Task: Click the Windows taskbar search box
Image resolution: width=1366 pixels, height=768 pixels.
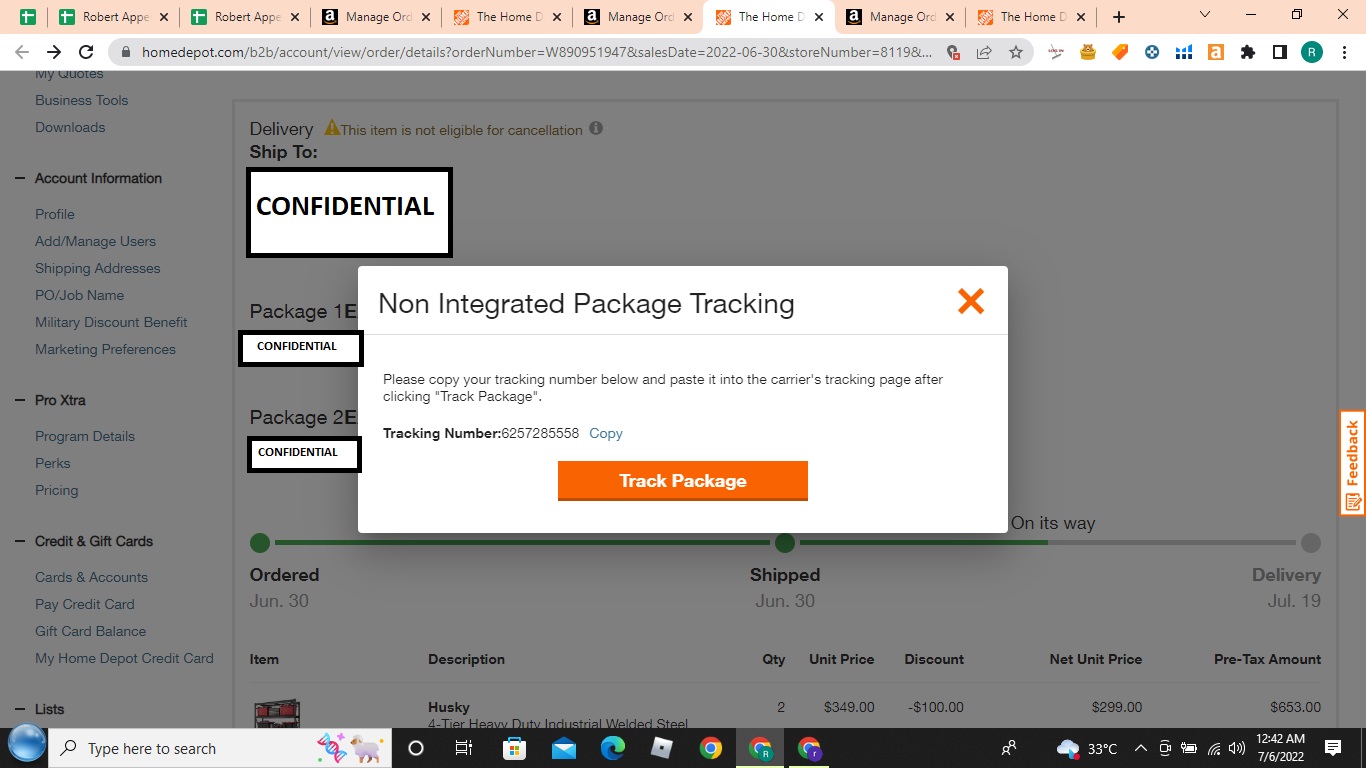Action: click(x=220, y=748)
